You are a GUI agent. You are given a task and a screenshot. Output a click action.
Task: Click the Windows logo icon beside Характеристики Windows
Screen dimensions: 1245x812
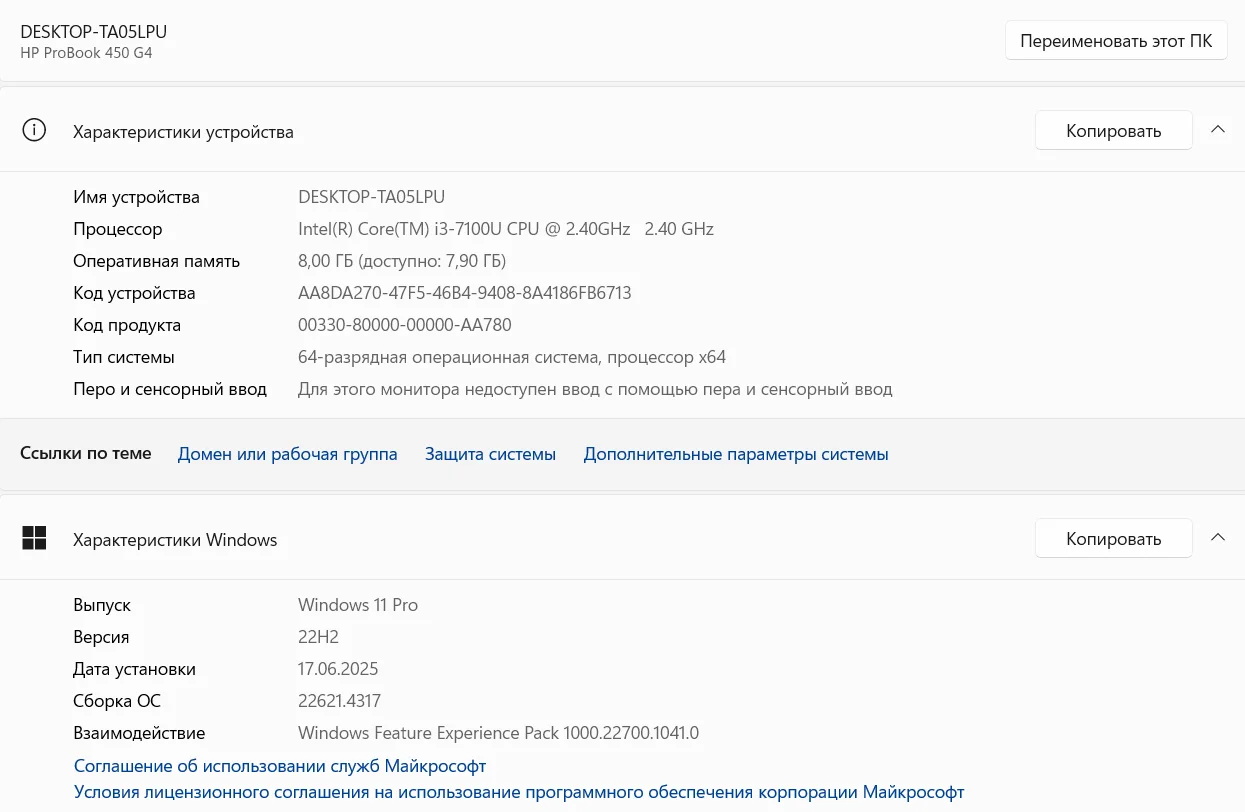[x=34, y=539]
